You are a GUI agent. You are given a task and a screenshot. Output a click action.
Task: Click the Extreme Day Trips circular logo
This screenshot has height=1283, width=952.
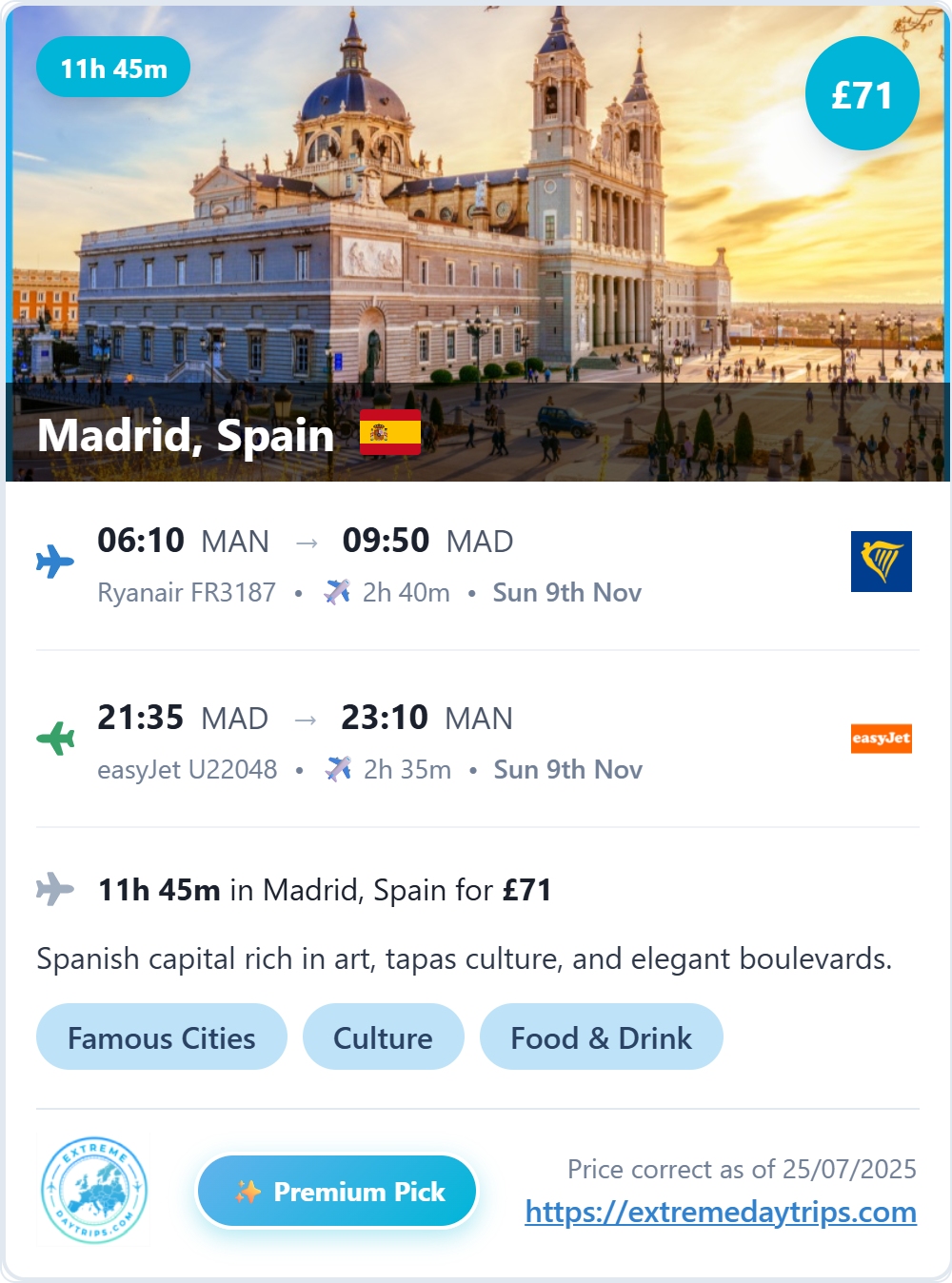[x=93, y=1190]
